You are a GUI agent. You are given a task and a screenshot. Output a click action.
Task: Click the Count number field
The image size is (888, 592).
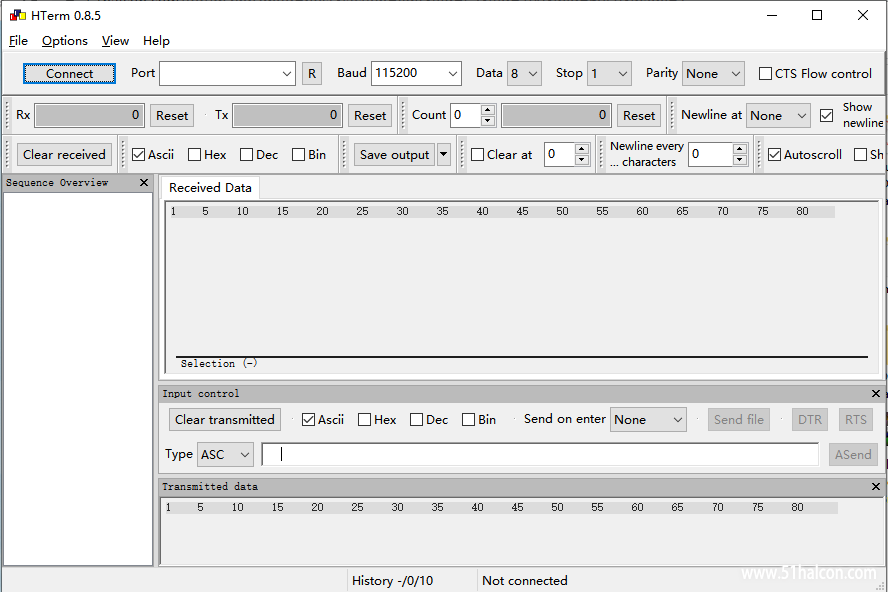[x=466, y=115]
